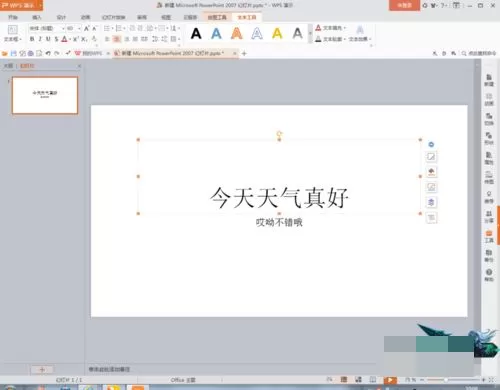Screen dimensions: 500x390
Task: Click the undo arrow in quick toolbar
Action: pyautogui.click(x=48, y=53)
